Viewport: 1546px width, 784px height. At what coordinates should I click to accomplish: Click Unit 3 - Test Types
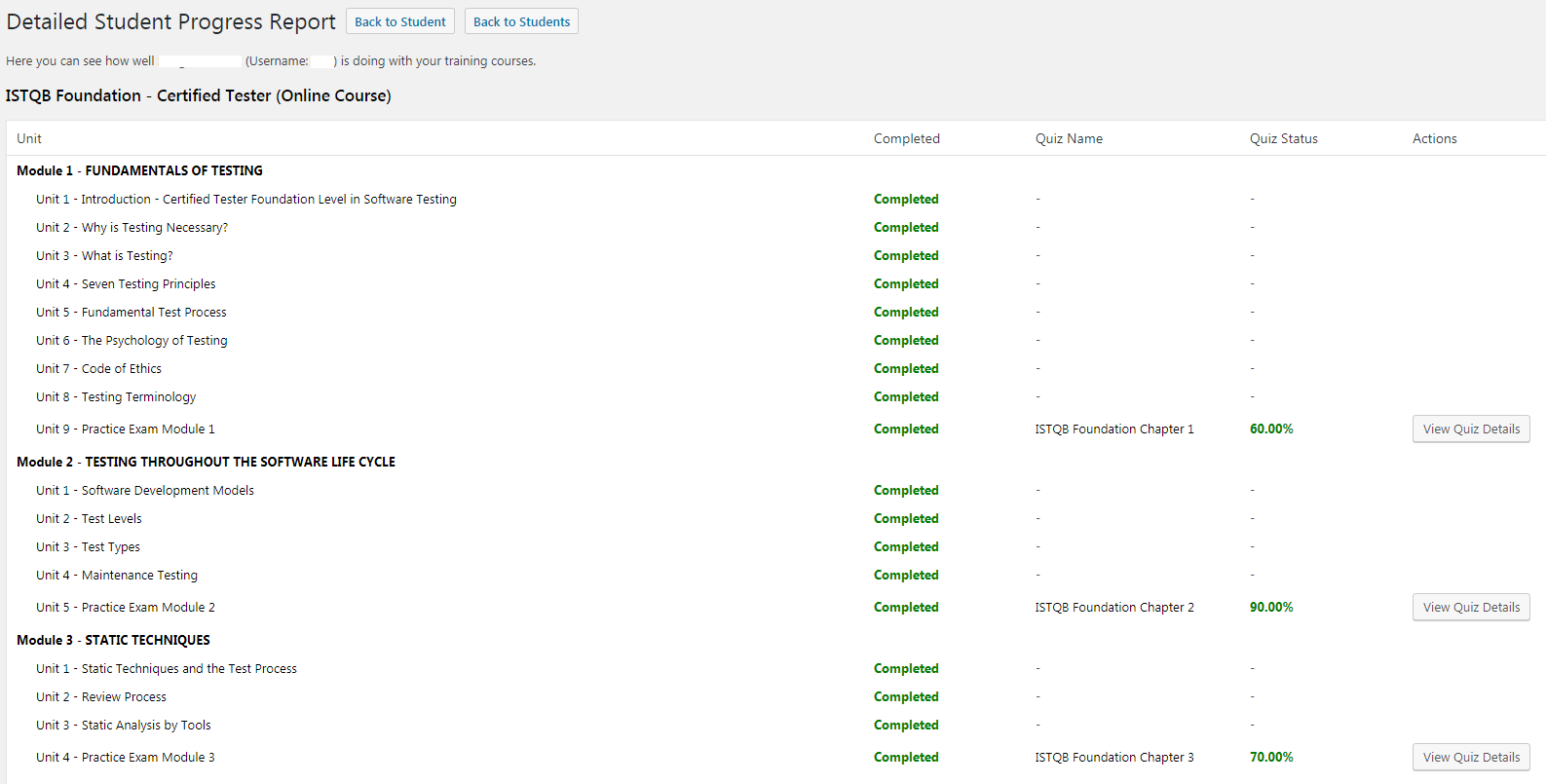point(89,546)
